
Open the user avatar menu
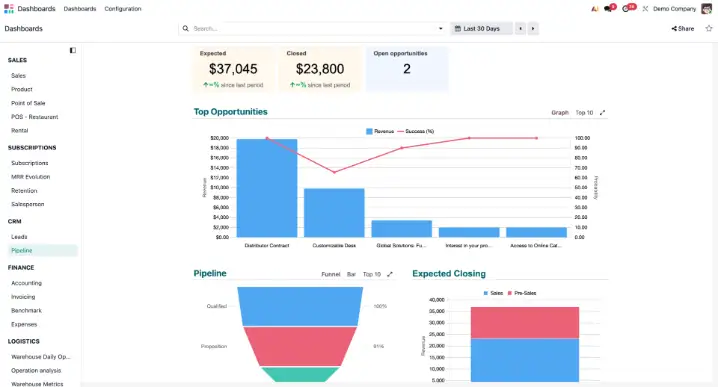(x=707, y=9)
